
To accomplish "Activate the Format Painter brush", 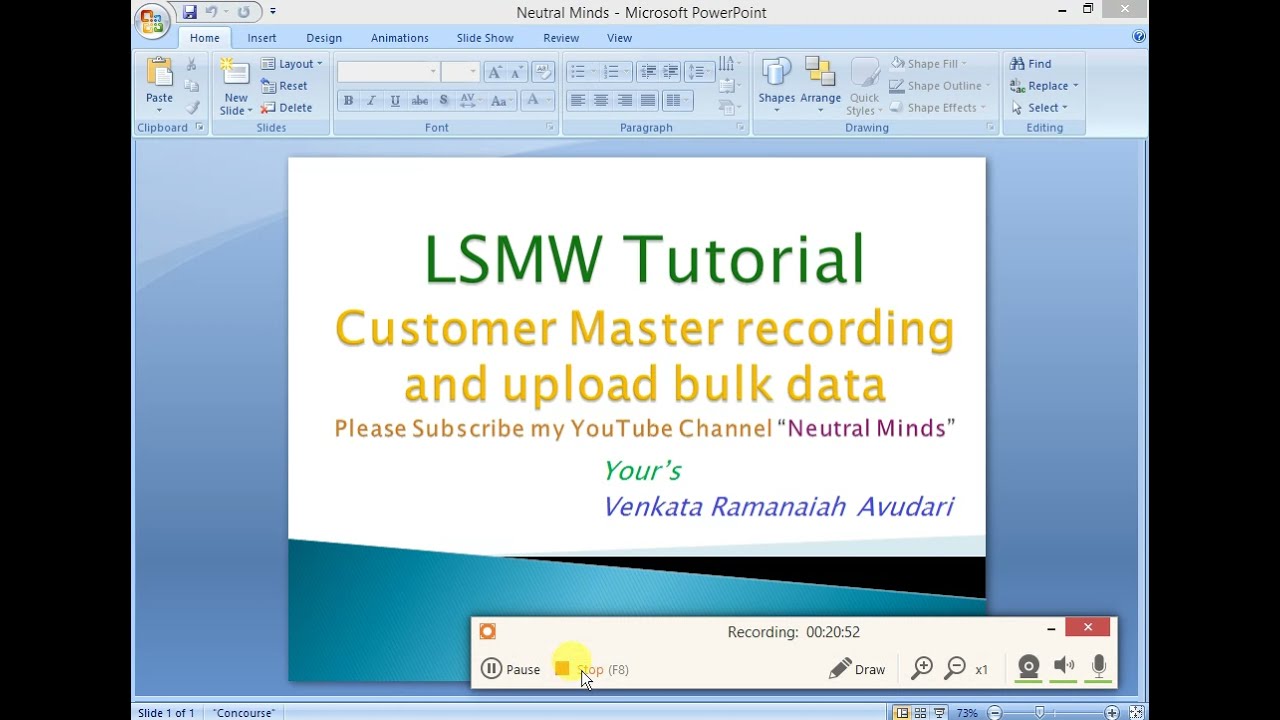I will tap(192, 107).
